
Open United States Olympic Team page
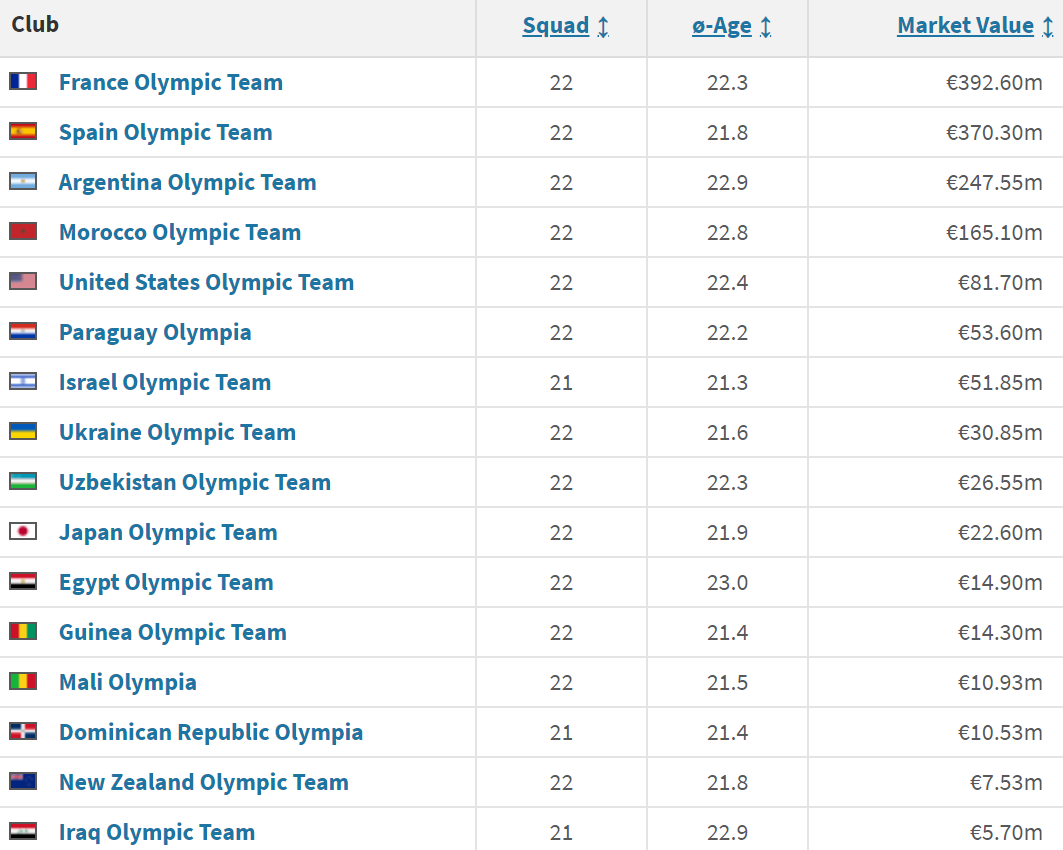click(207, 282)
